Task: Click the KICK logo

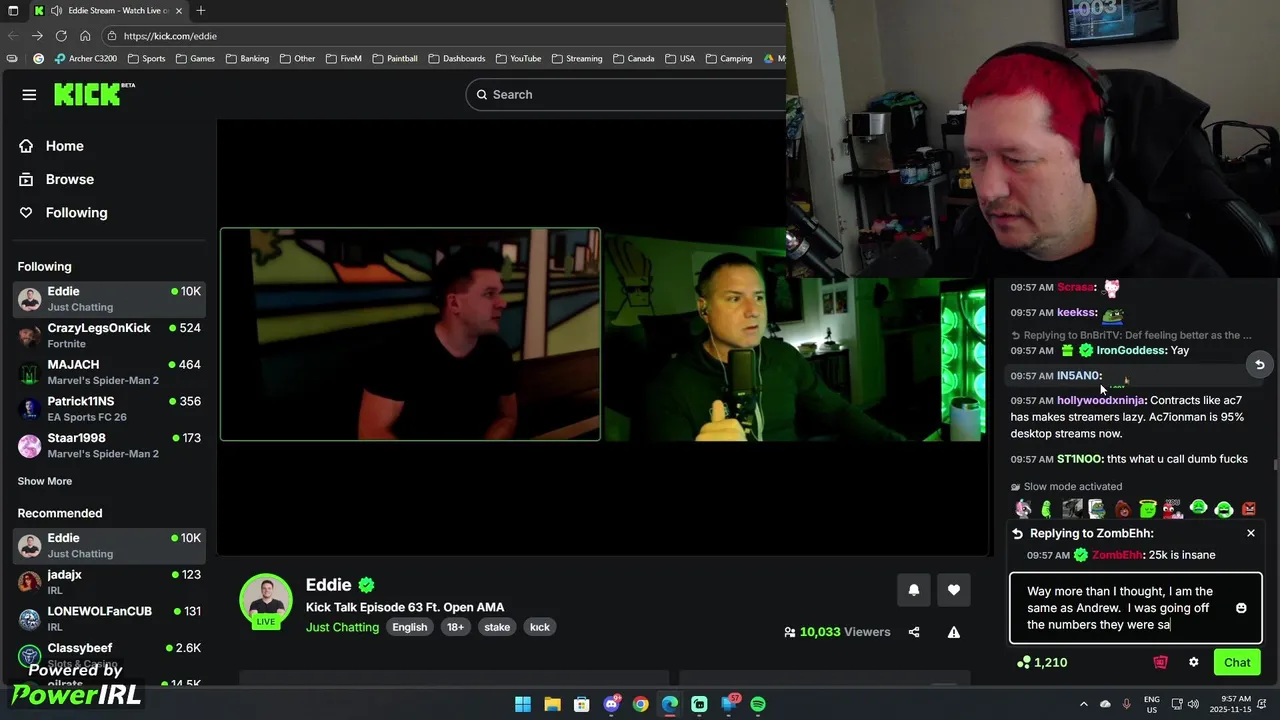Action: (93, 94)
